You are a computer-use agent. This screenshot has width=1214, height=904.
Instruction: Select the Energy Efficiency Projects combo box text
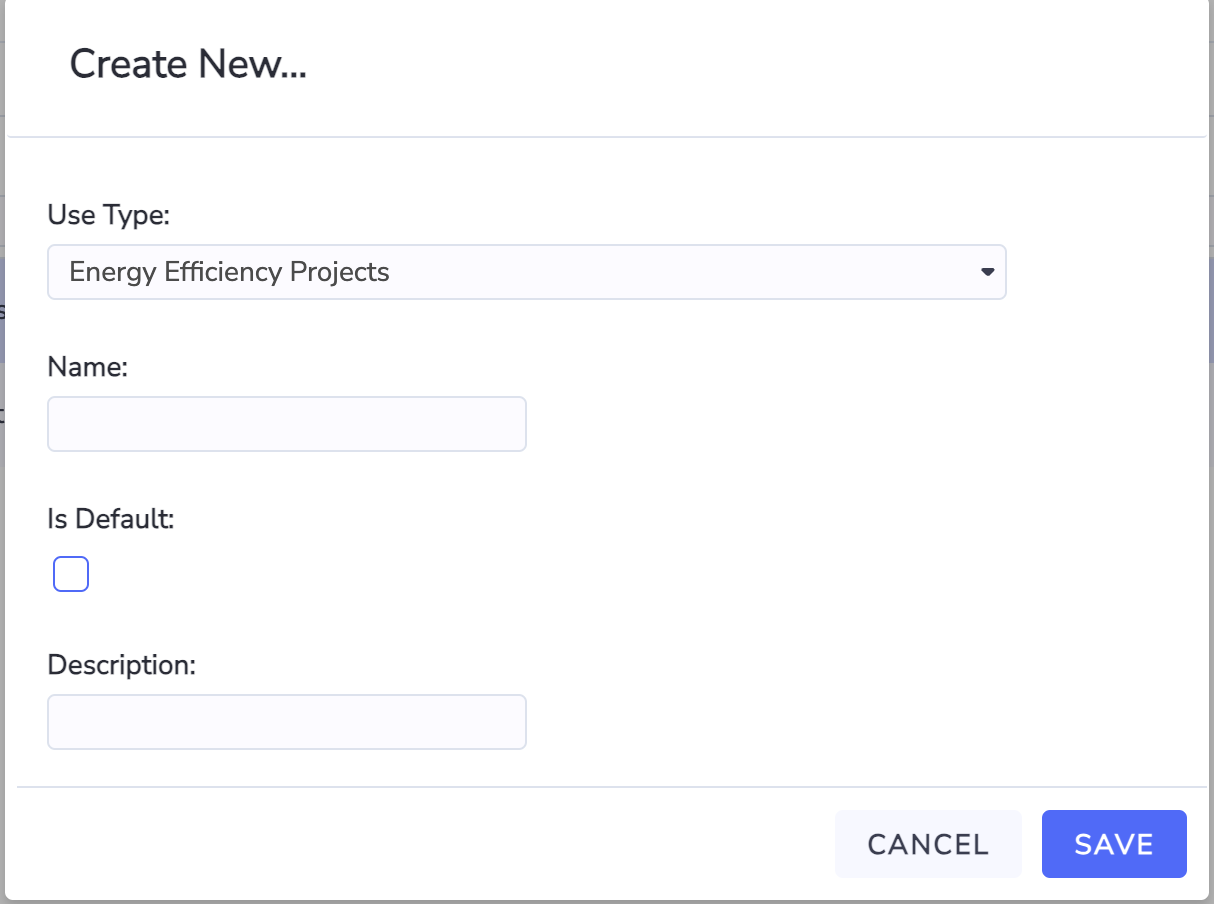(x=229, y=272)
